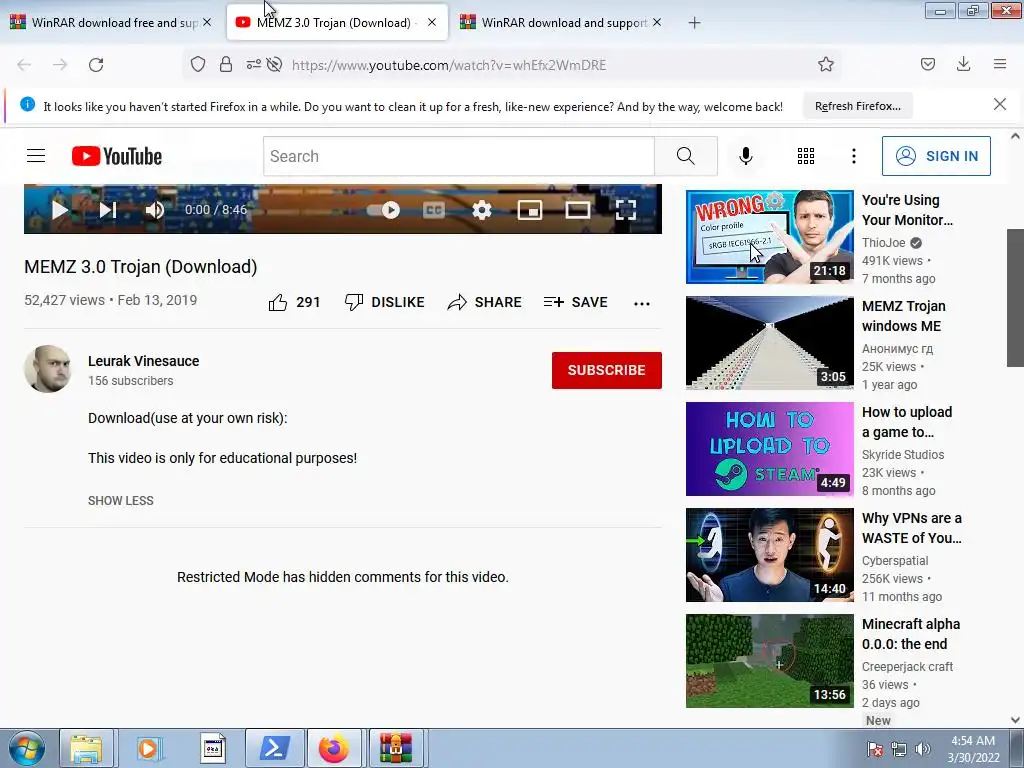SAVE the video to a playlist
The height and width of the screenshot is (768, 1024).
[x=575, y=302]
